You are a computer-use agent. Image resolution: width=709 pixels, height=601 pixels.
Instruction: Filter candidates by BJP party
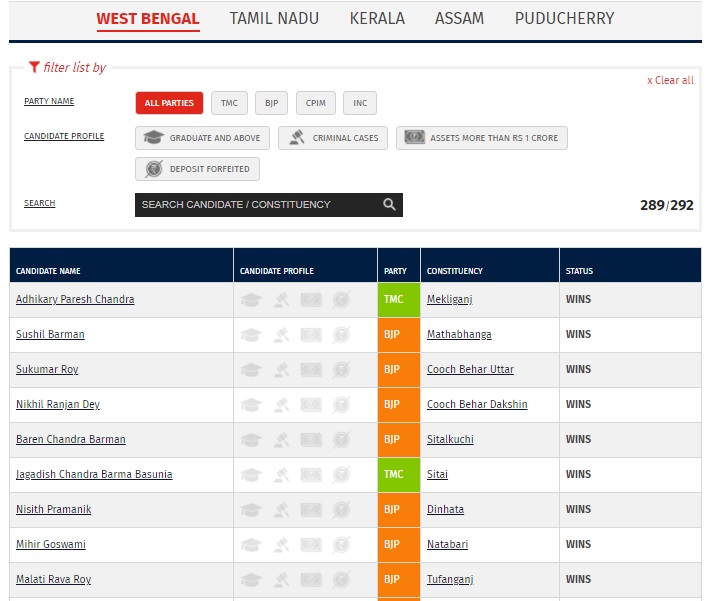[271, 103]
